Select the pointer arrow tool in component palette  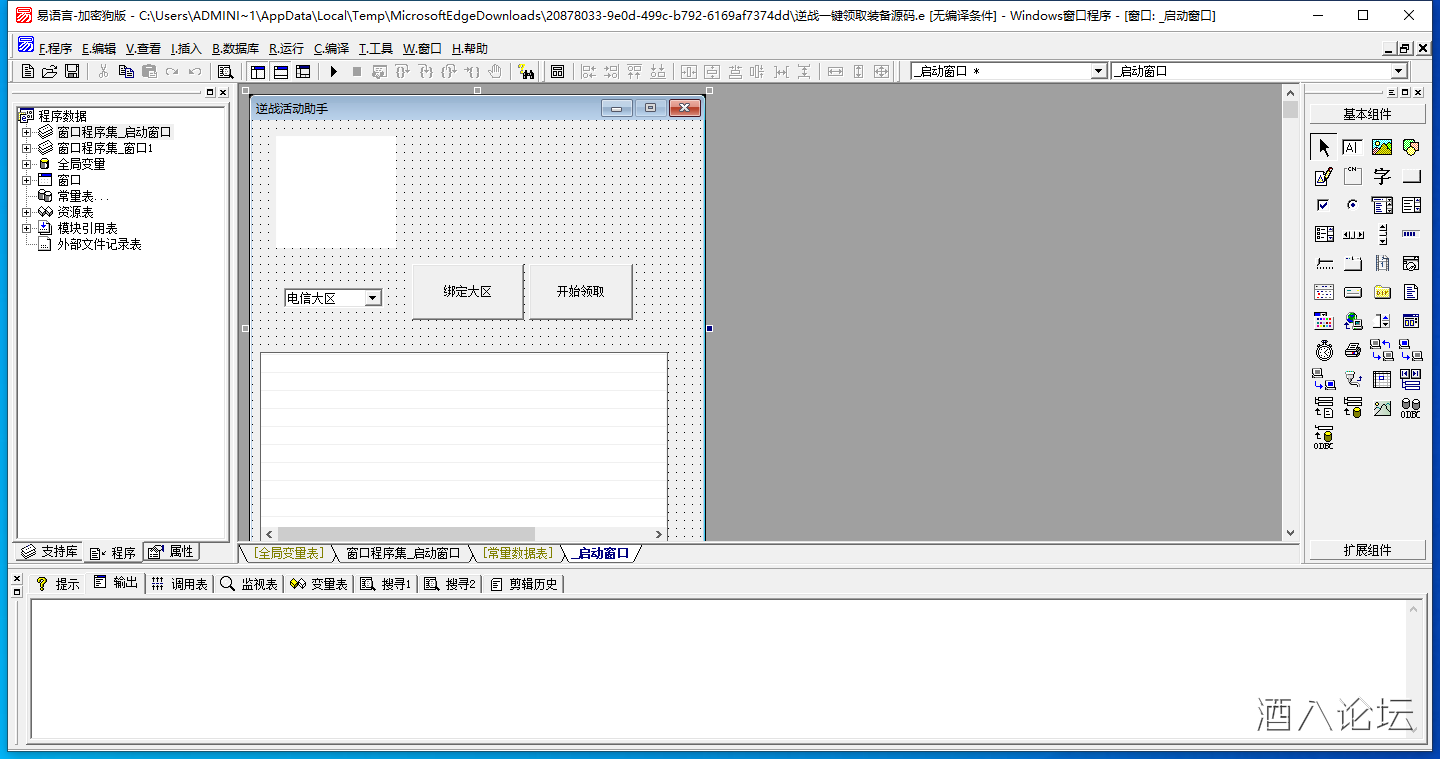[1324, 147]
